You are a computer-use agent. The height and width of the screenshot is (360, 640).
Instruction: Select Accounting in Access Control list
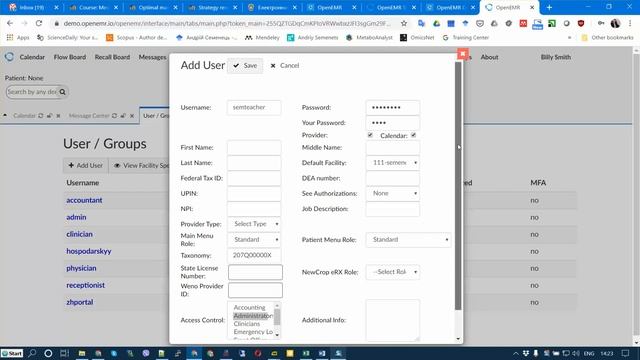tap(249, 307)
